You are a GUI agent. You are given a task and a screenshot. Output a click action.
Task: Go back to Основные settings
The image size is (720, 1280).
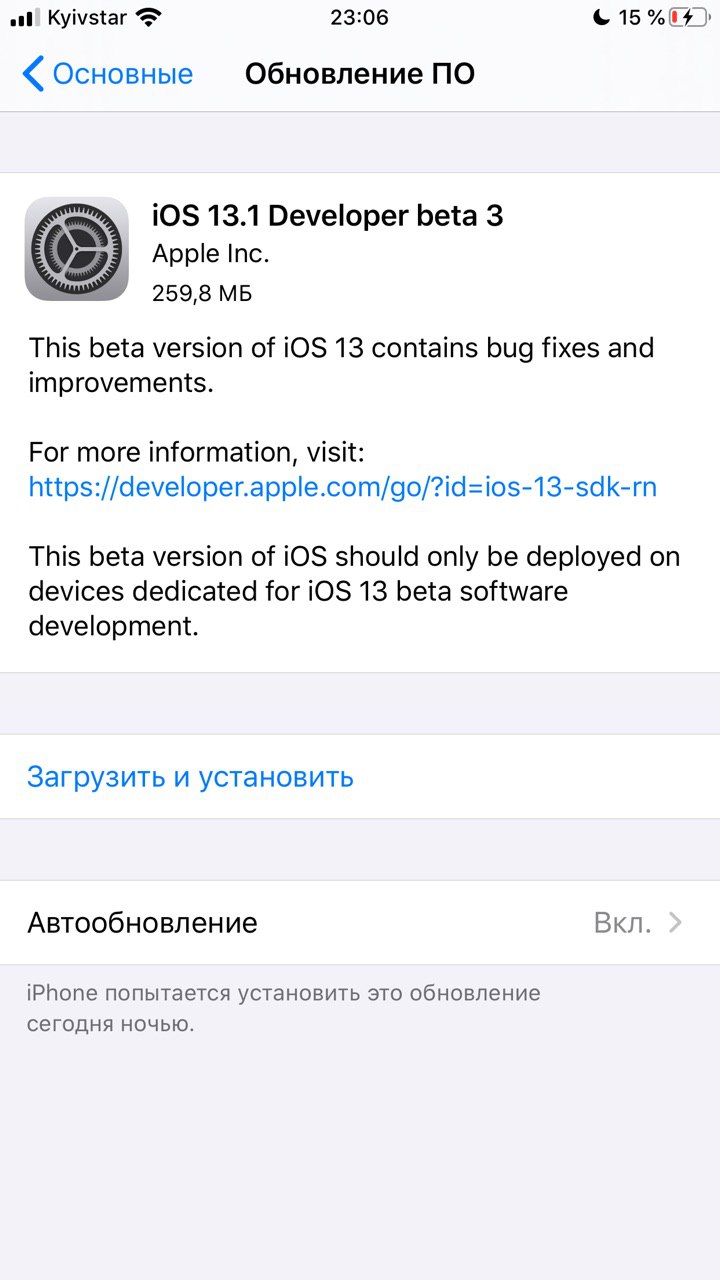108,74
